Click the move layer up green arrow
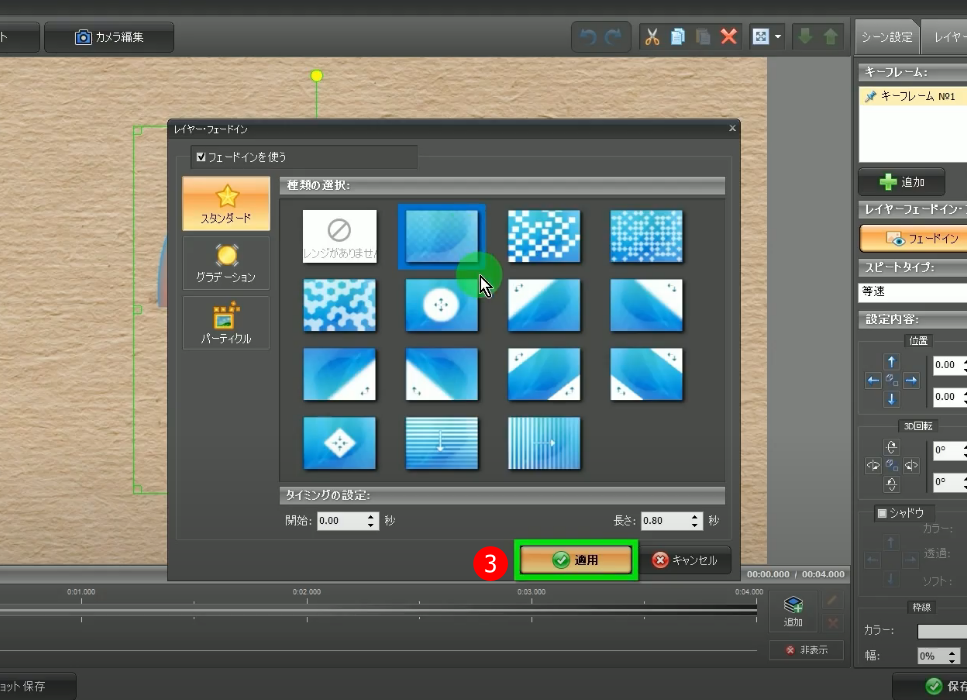967x700 pixels. click(830, 37)
